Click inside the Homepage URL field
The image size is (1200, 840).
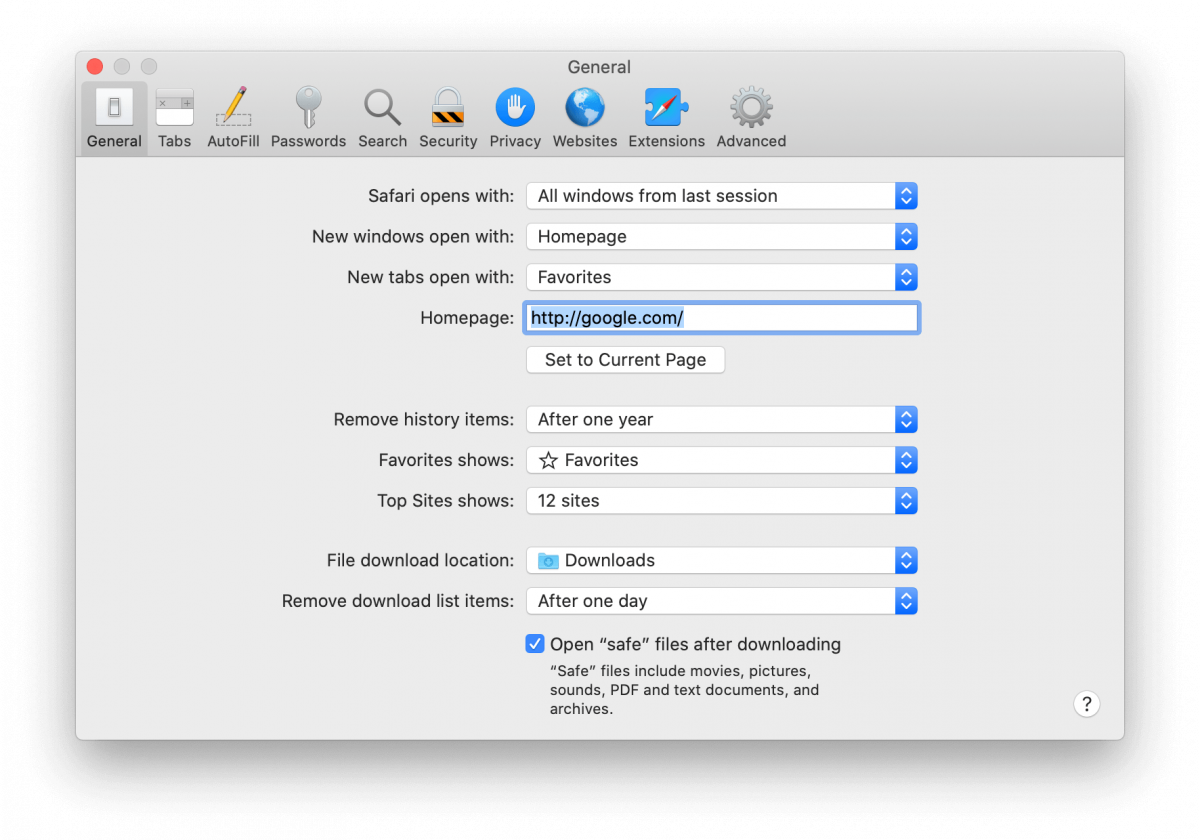pos(720,317)
